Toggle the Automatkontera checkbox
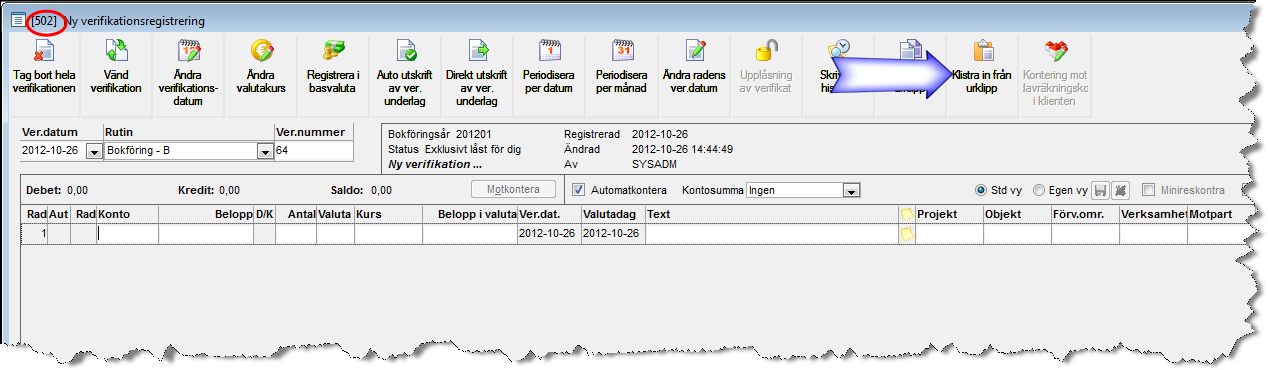This screenshot has width=1268, height=370. 579,190
